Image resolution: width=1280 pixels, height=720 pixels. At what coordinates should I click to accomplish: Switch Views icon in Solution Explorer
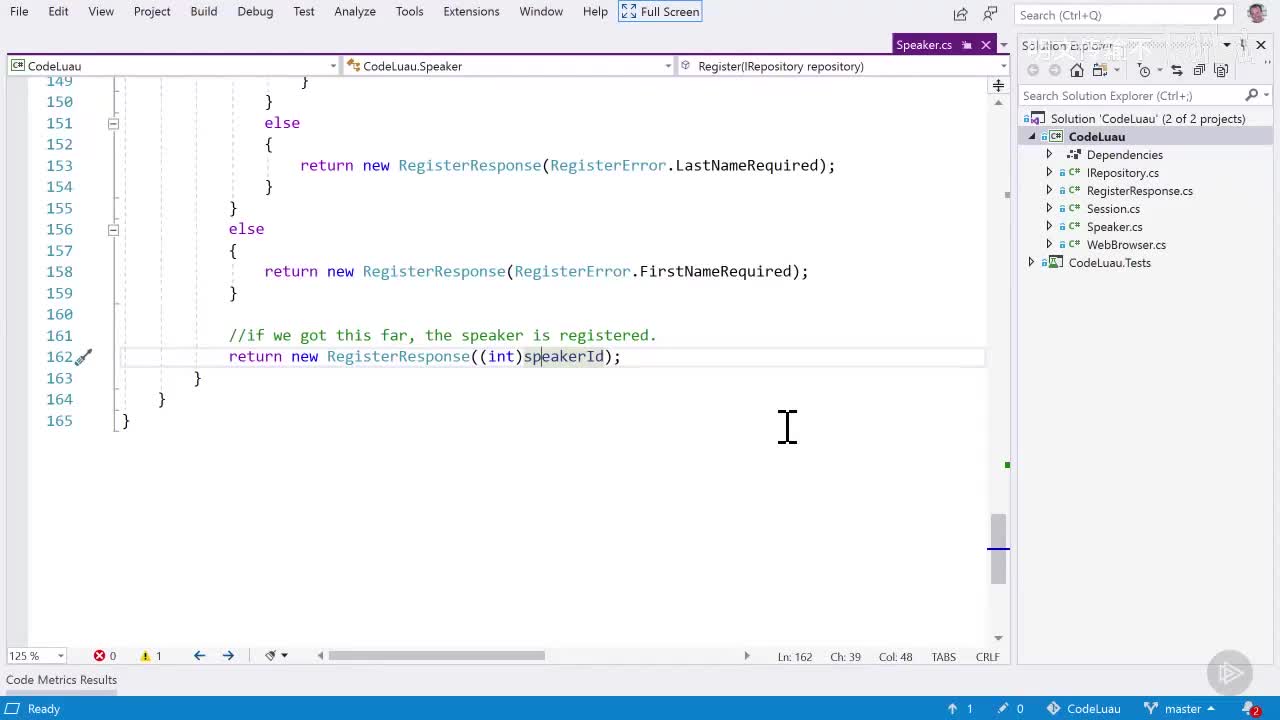(1099, 70)
